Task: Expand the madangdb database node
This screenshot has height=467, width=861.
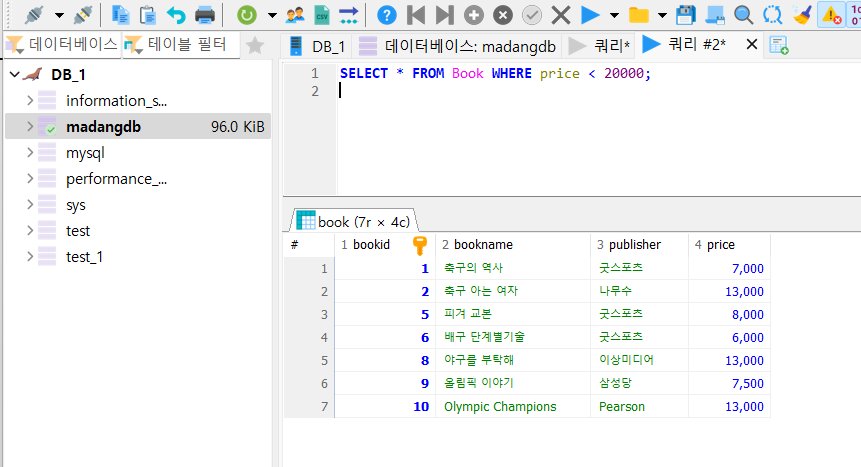Action: click(30, 127)
